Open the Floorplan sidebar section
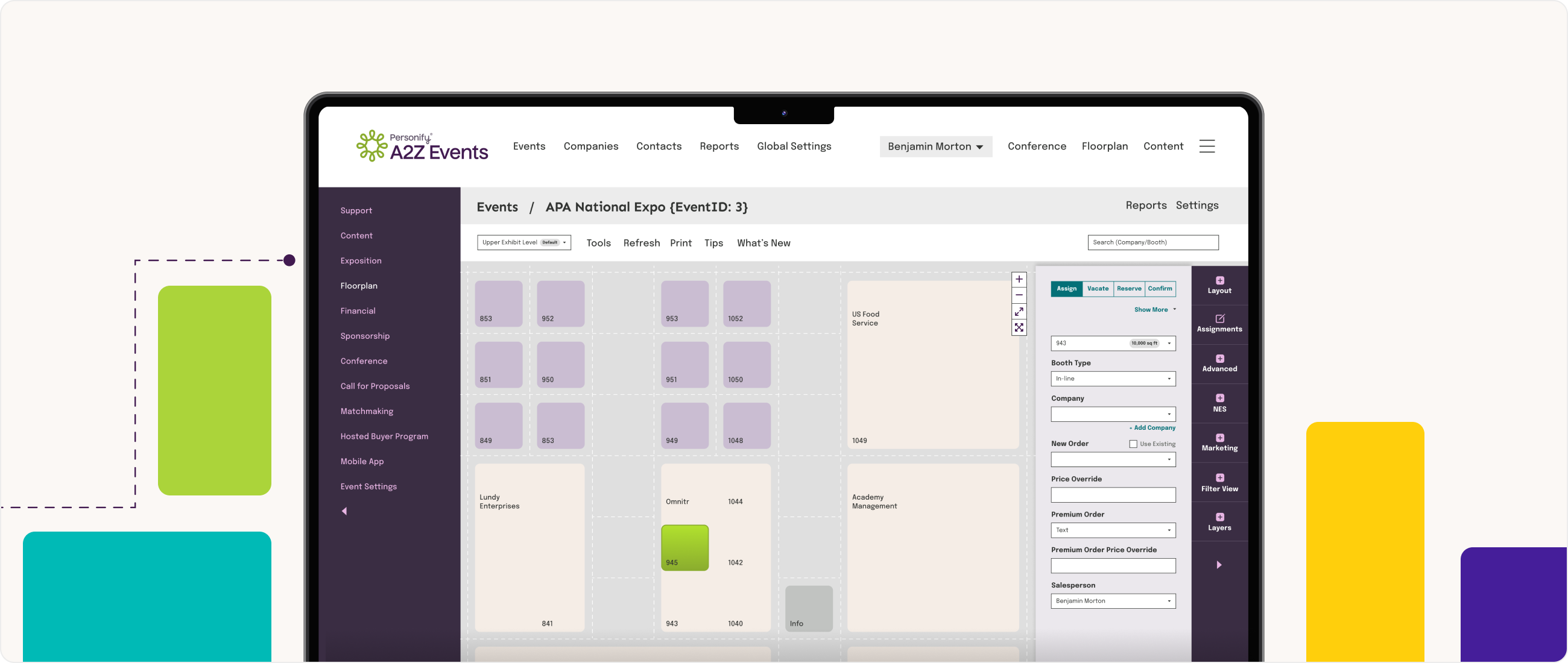1568x663 pixels. point(358,285)
